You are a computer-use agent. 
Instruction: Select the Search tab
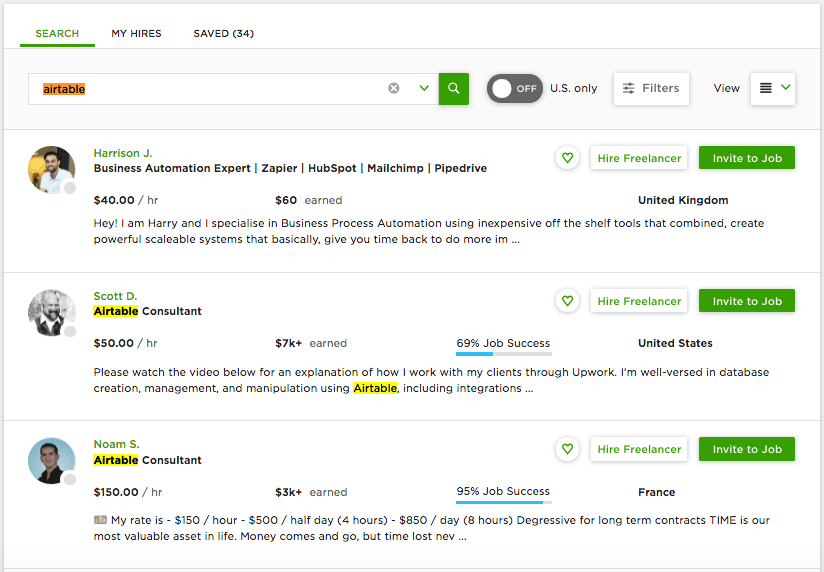pyautogui.click(x=57, y=33)
